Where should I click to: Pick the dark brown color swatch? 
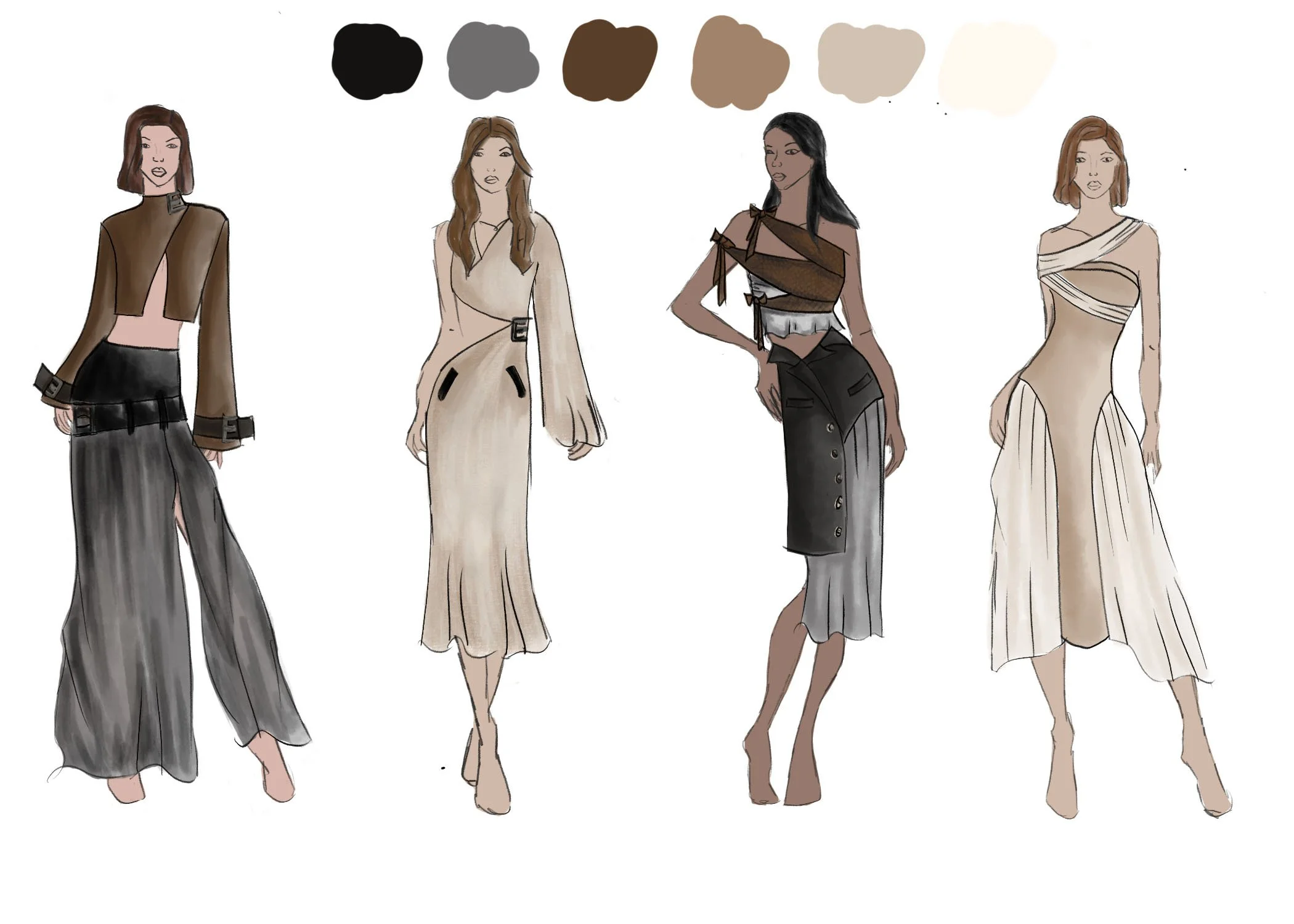coord(609,60)
